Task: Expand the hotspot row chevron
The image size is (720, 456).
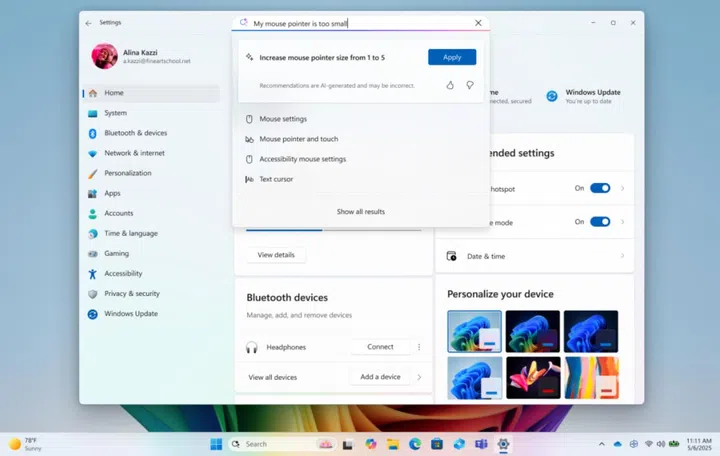Action: tap(622, 188)
